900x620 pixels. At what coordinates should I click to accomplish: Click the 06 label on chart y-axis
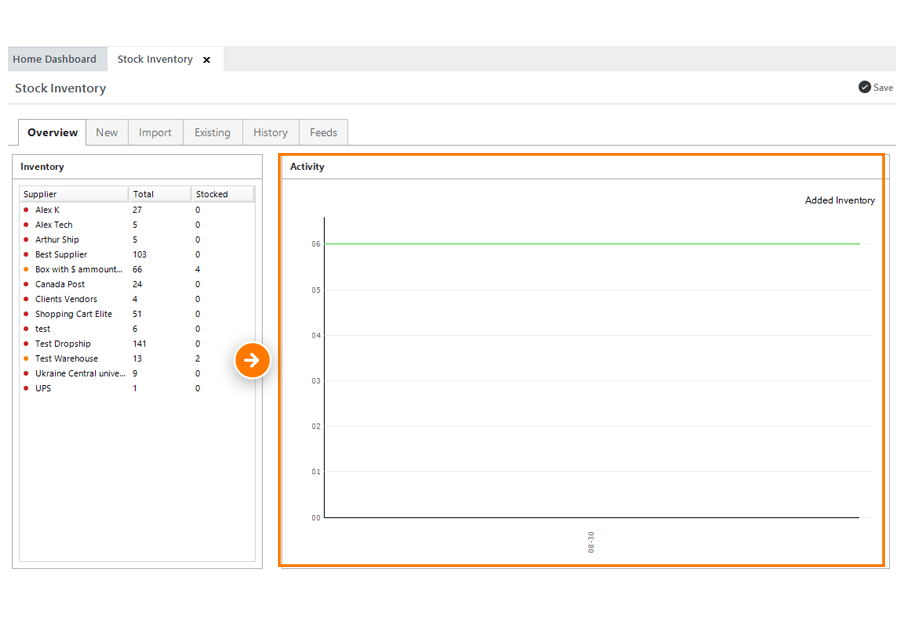point(316,244)
